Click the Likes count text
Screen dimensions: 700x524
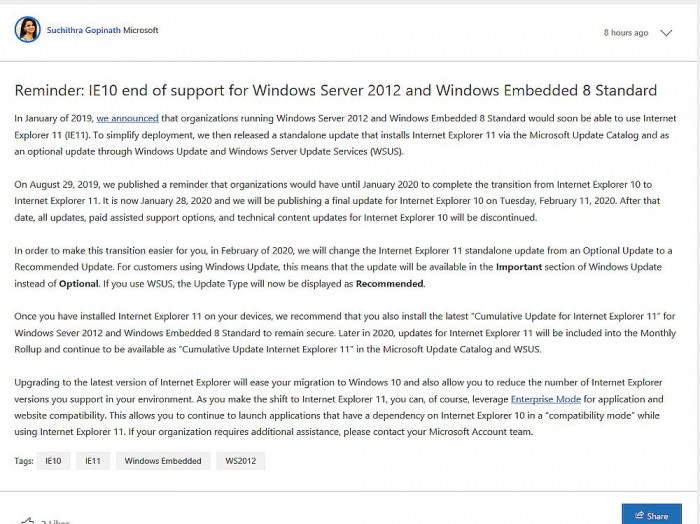click(x=56, y=521)
